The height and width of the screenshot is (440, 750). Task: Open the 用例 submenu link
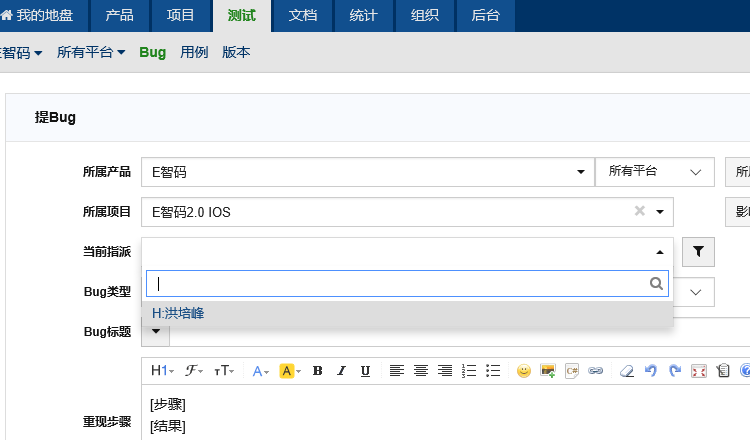click(194, 52)
